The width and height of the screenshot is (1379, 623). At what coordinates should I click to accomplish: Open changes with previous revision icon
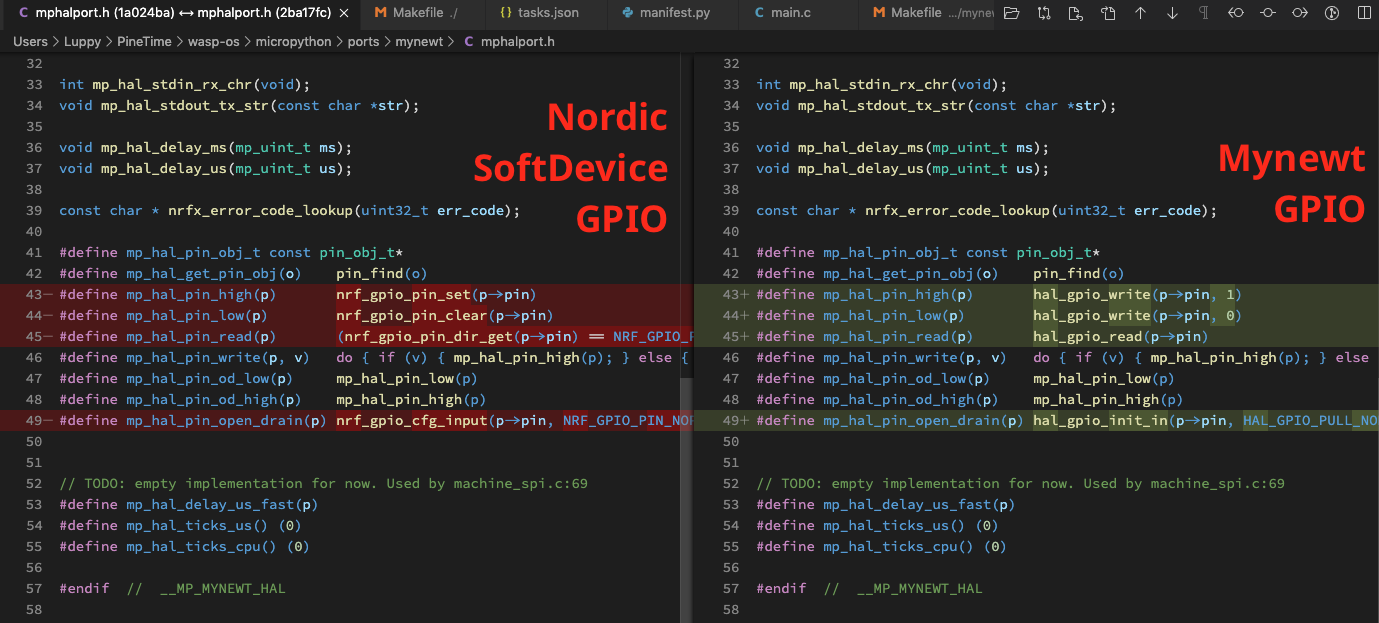[x=1076, y=14]
